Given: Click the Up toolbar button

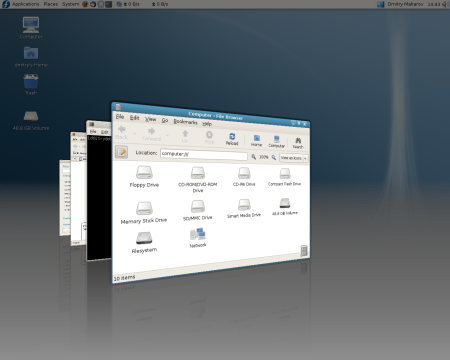Looking at the screenshot, I should [x=185, y=136].
